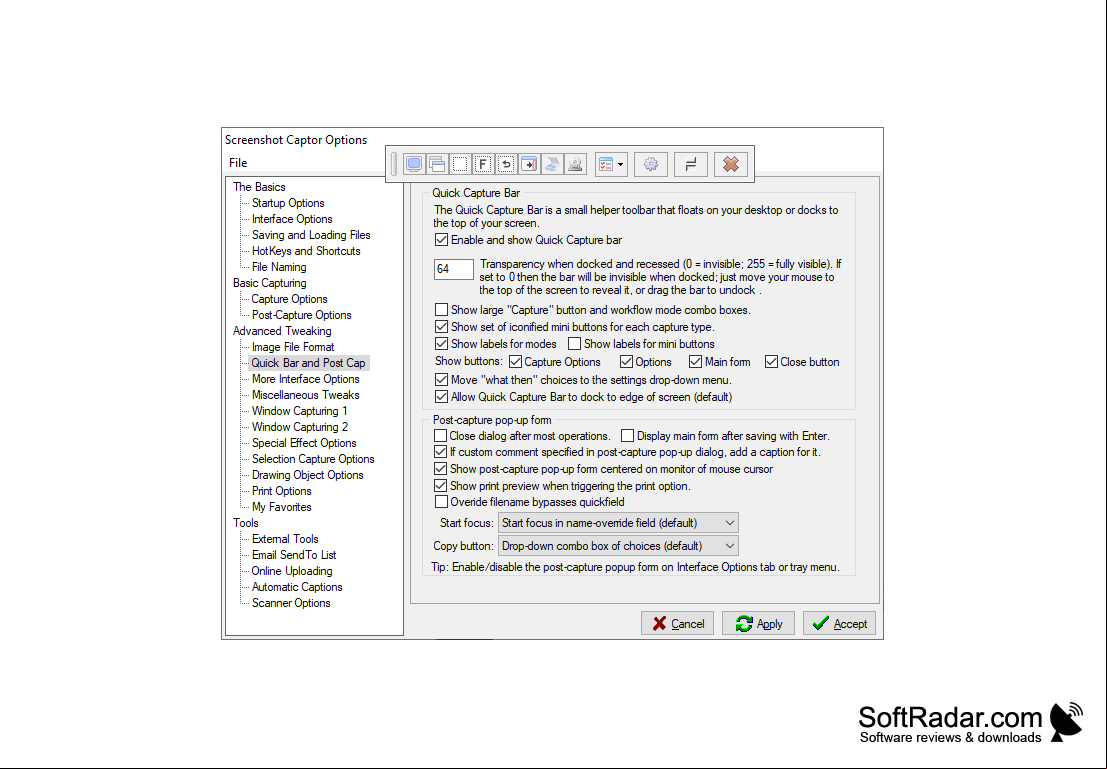Click the Quick Capture Bar drag grip handle

[x=394, y=165]
